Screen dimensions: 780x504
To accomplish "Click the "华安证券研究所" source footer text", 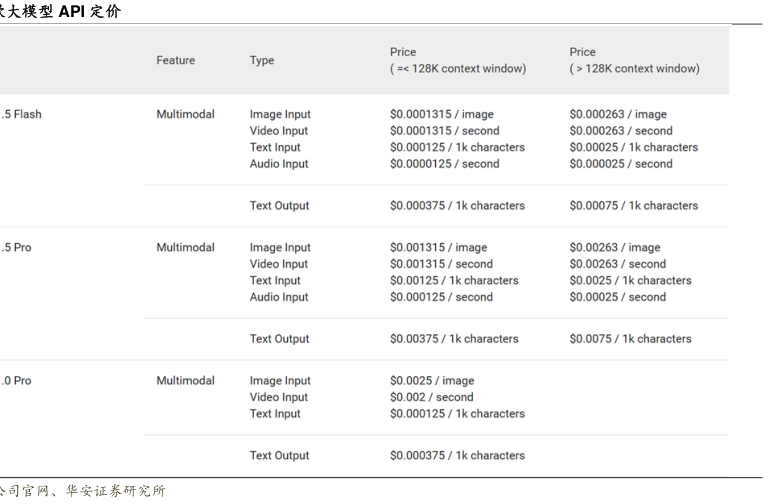I will point(115,491).
